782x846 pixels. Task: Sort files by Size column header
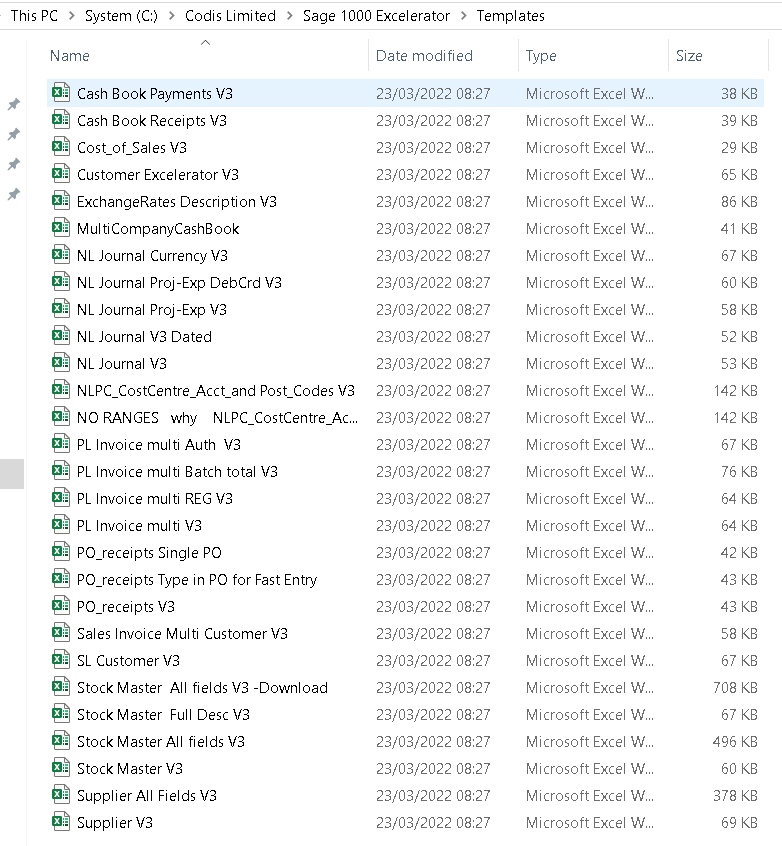coord(689,56)
